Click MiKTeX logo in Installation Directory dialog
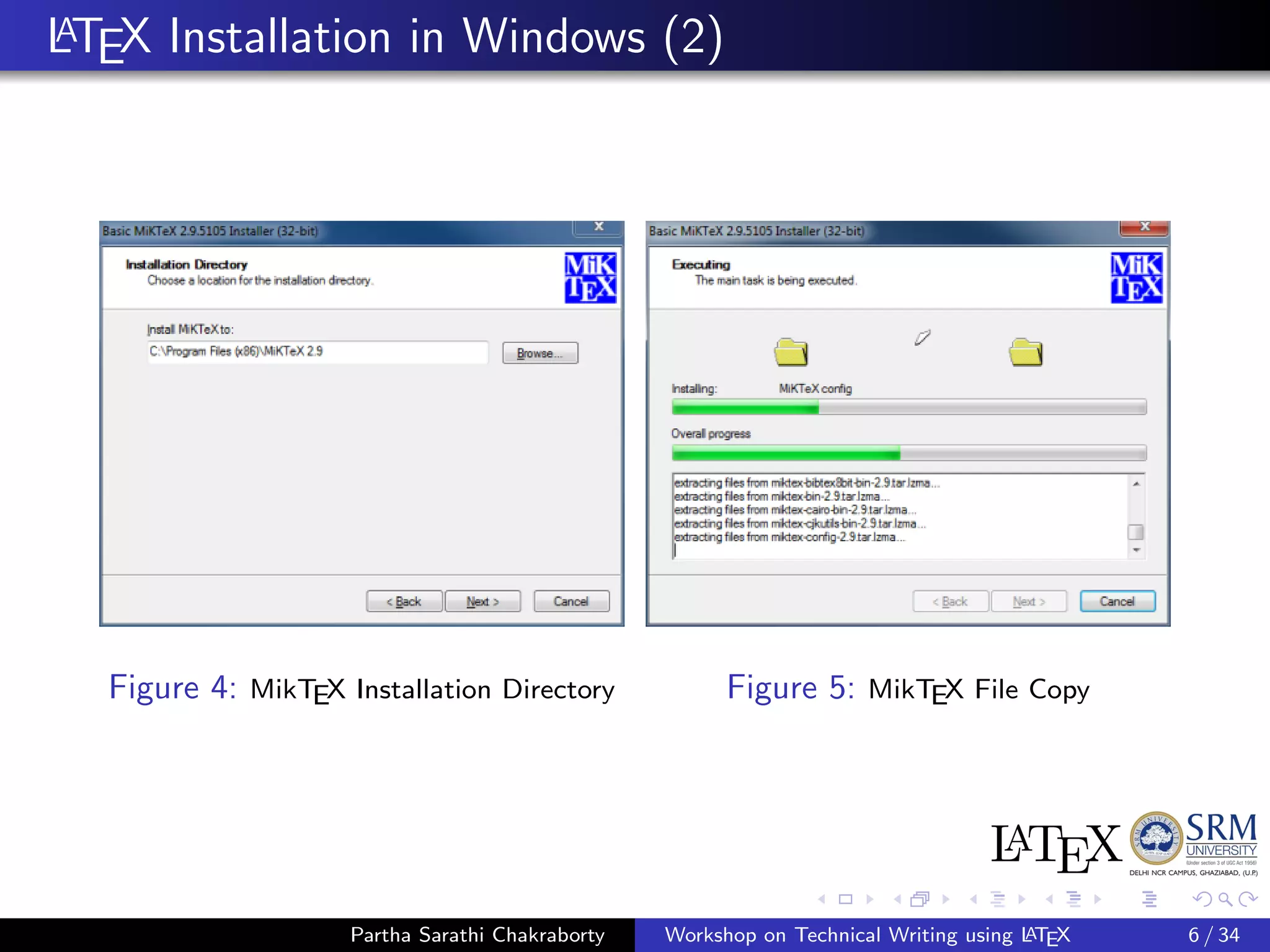The image size is (1270, 952). click(590, 278)
